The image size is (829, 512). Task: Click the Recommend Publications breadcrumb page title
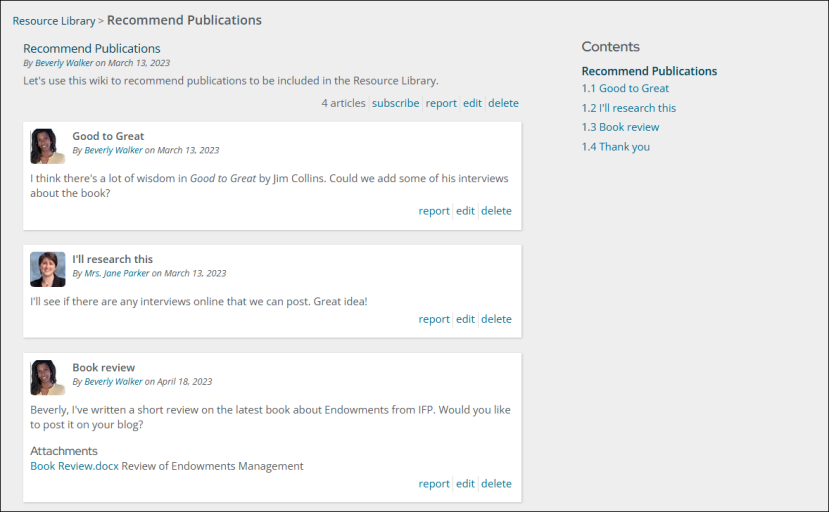point(185,20)
